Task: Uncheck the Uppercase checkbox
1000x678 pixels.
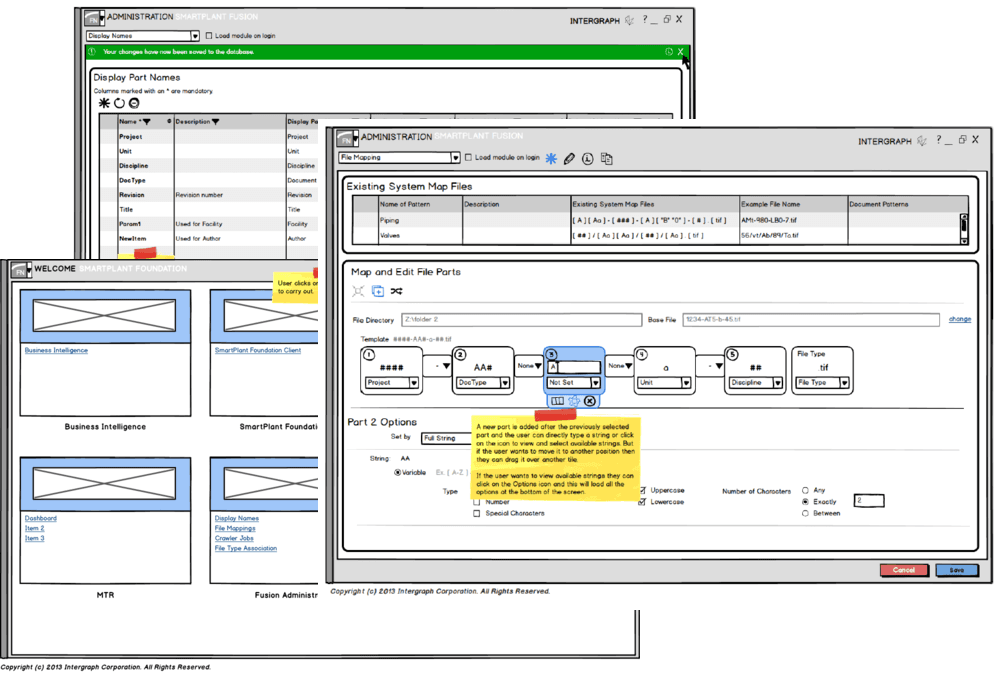Action: pyautogui.click(x=642, y=490)
